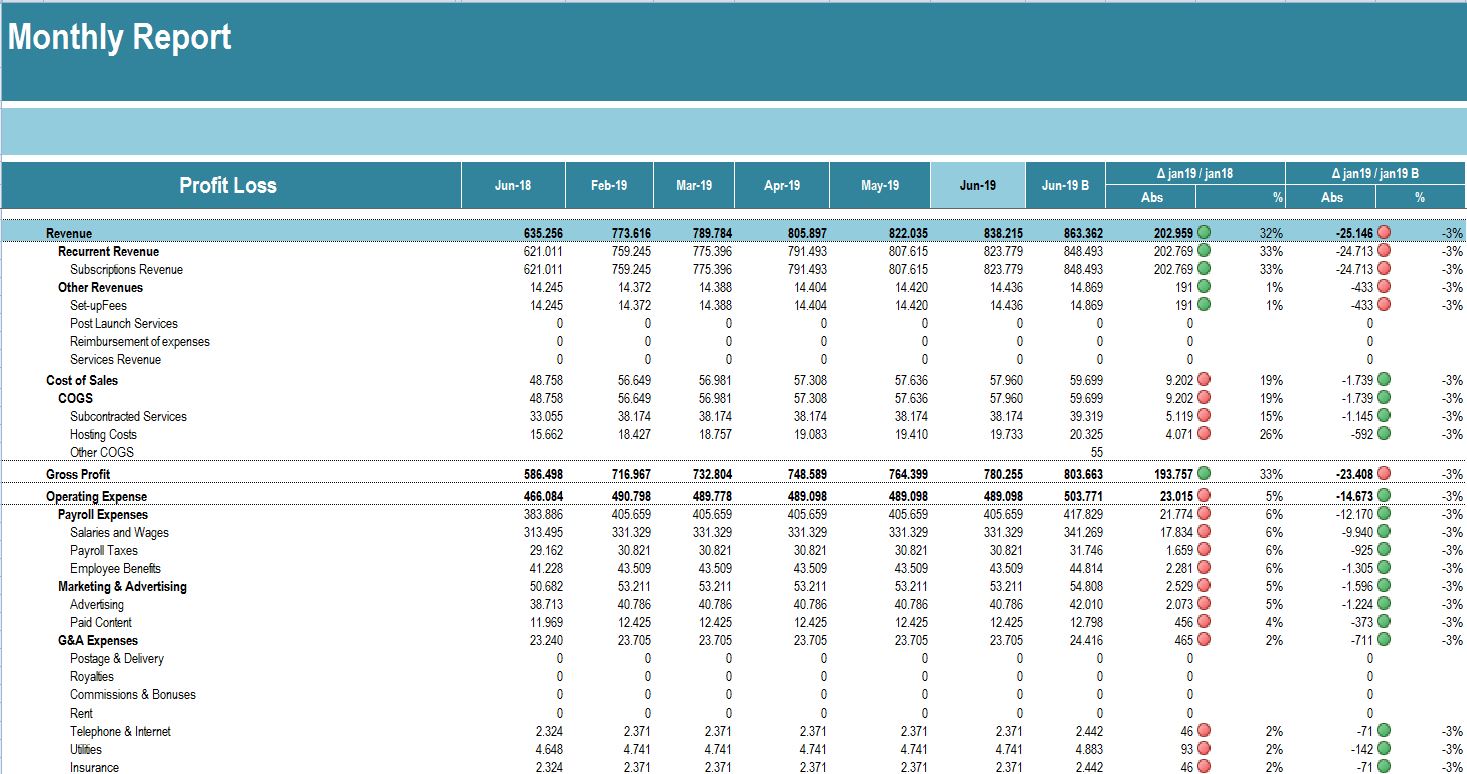Click red circle beside Salaries and Wages 17.834
This screenshot has width=1467, height=774.
1204,532
